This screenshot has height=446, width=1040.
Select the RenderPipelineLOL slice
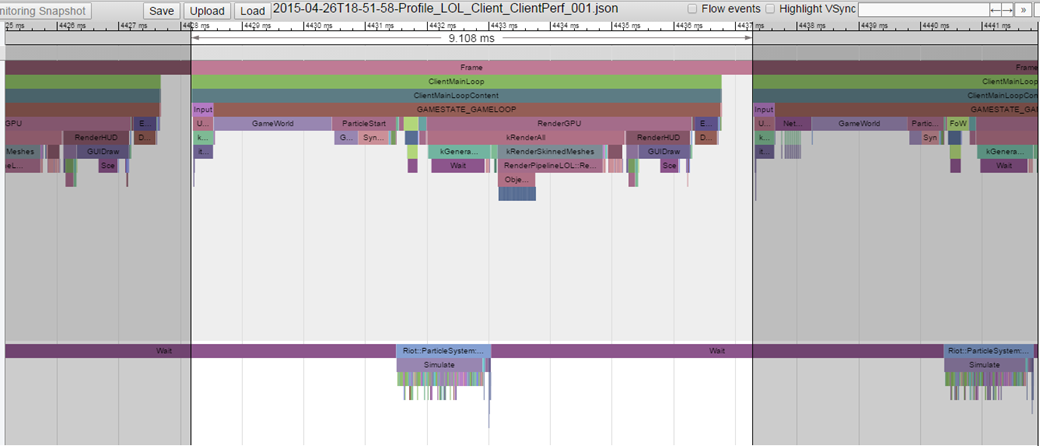pos(551,165)
